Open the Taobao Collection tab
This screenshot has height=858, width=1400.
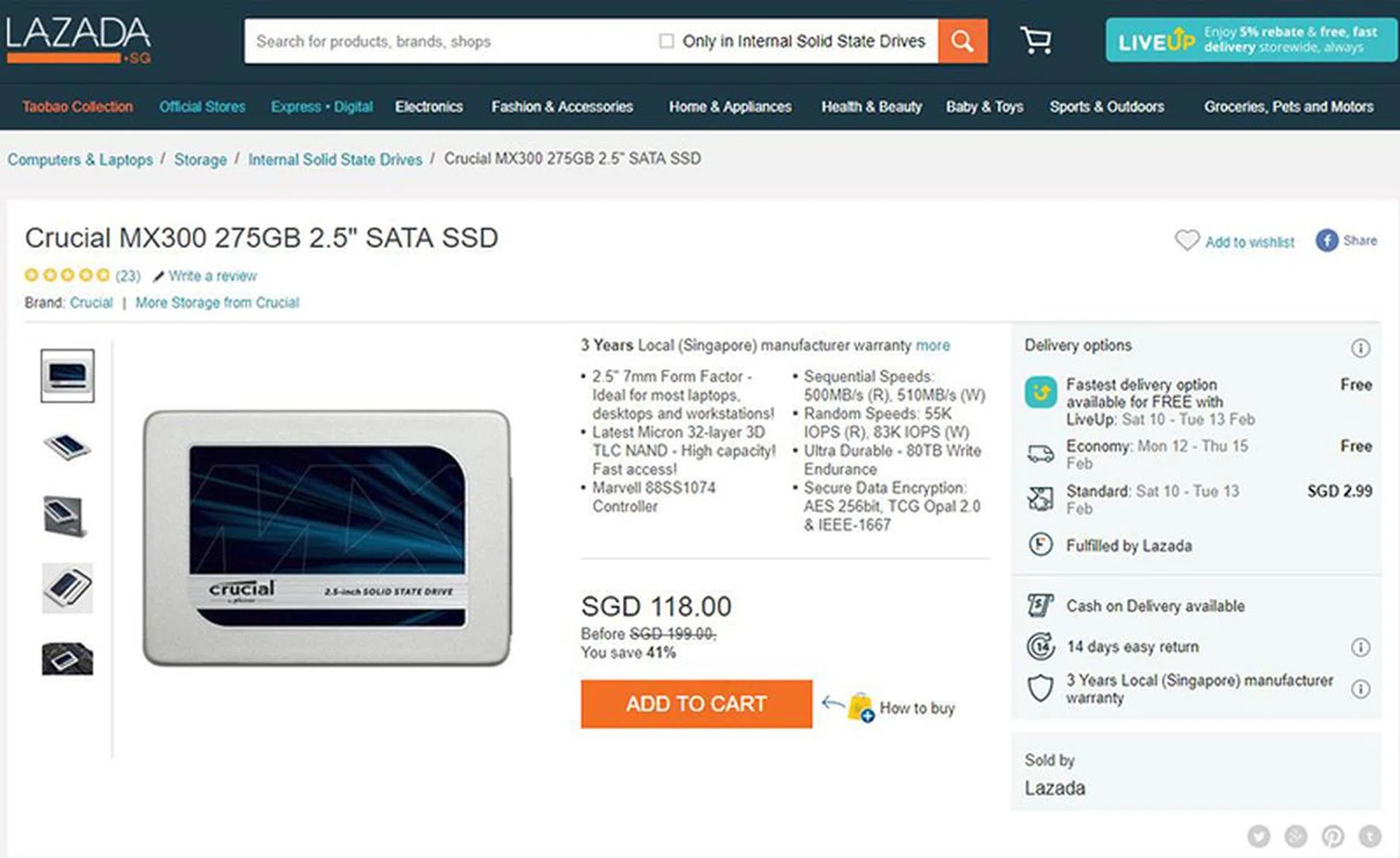tap(77, 107)
